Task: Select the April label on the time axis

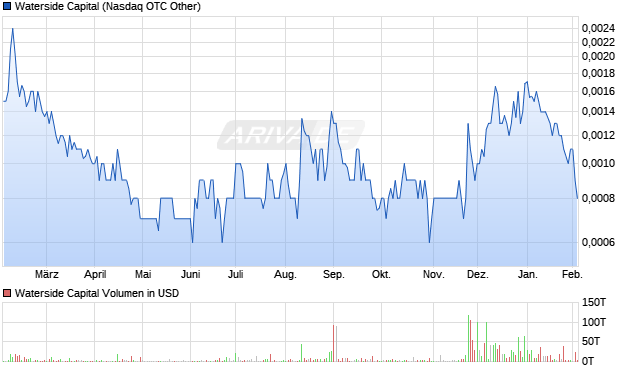Action: tap(95, 274)
